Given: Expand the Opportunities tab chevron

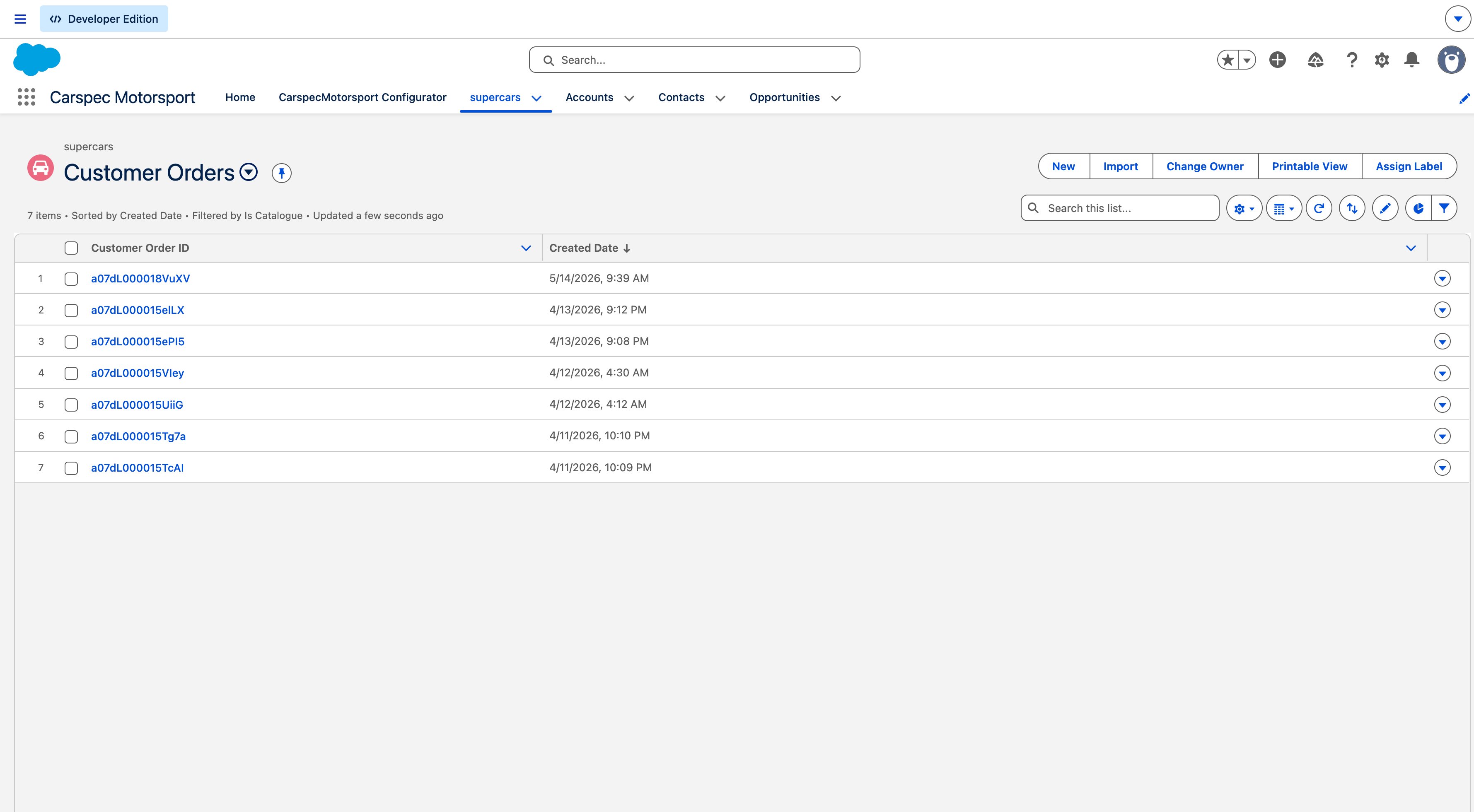Looking at the screenshot, I should pos(836,99).
